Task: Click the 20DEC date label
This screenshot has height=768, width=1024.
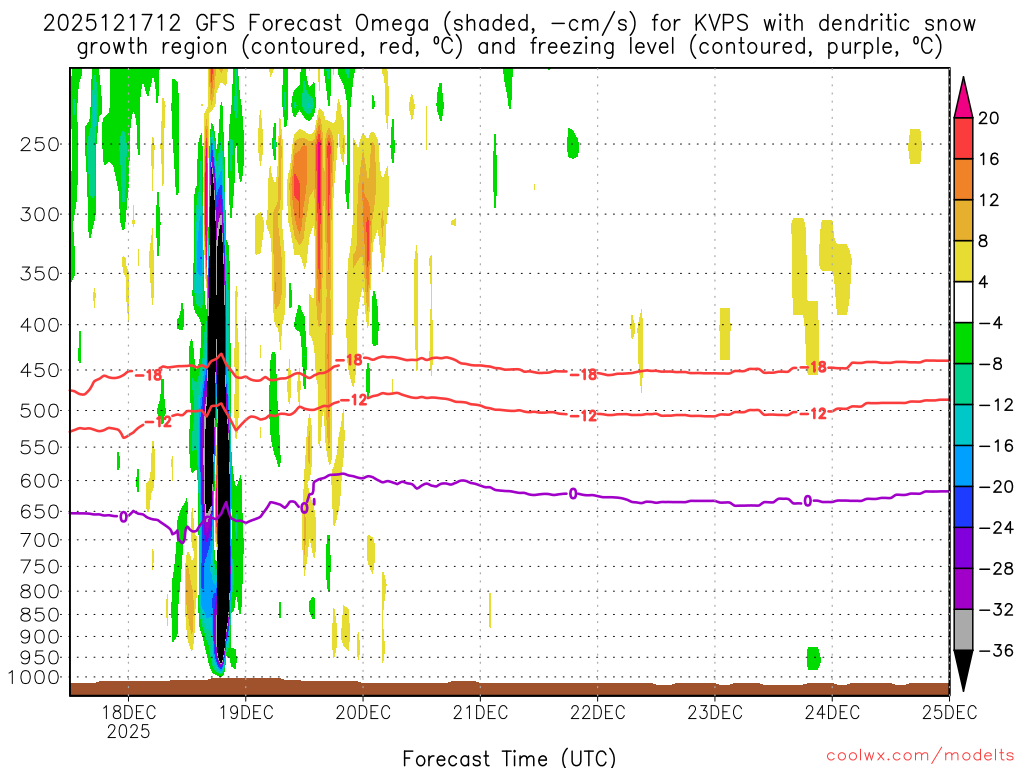Action: pyautogui.click(x=363, y=712)
